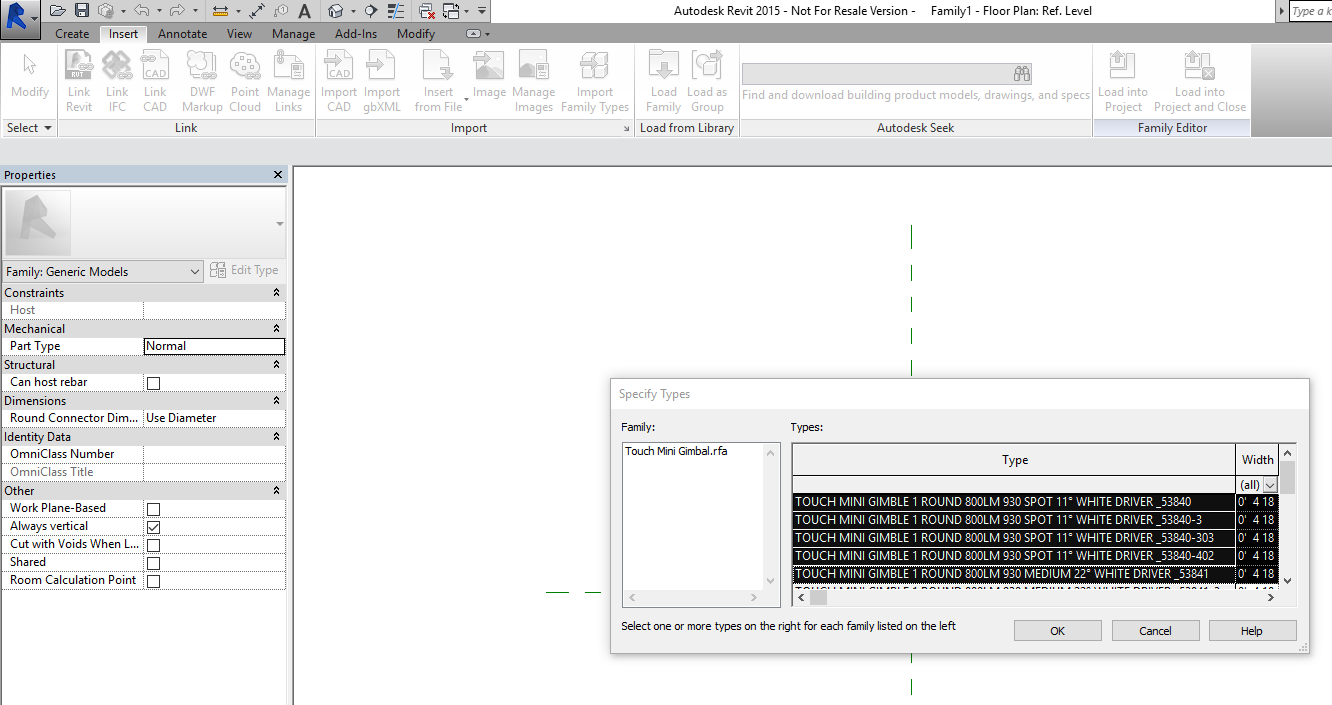The width and height of the screenshot is (1332, 705).
Task: Open the Family: Generic Models dropdown
Action: [103, 271]
